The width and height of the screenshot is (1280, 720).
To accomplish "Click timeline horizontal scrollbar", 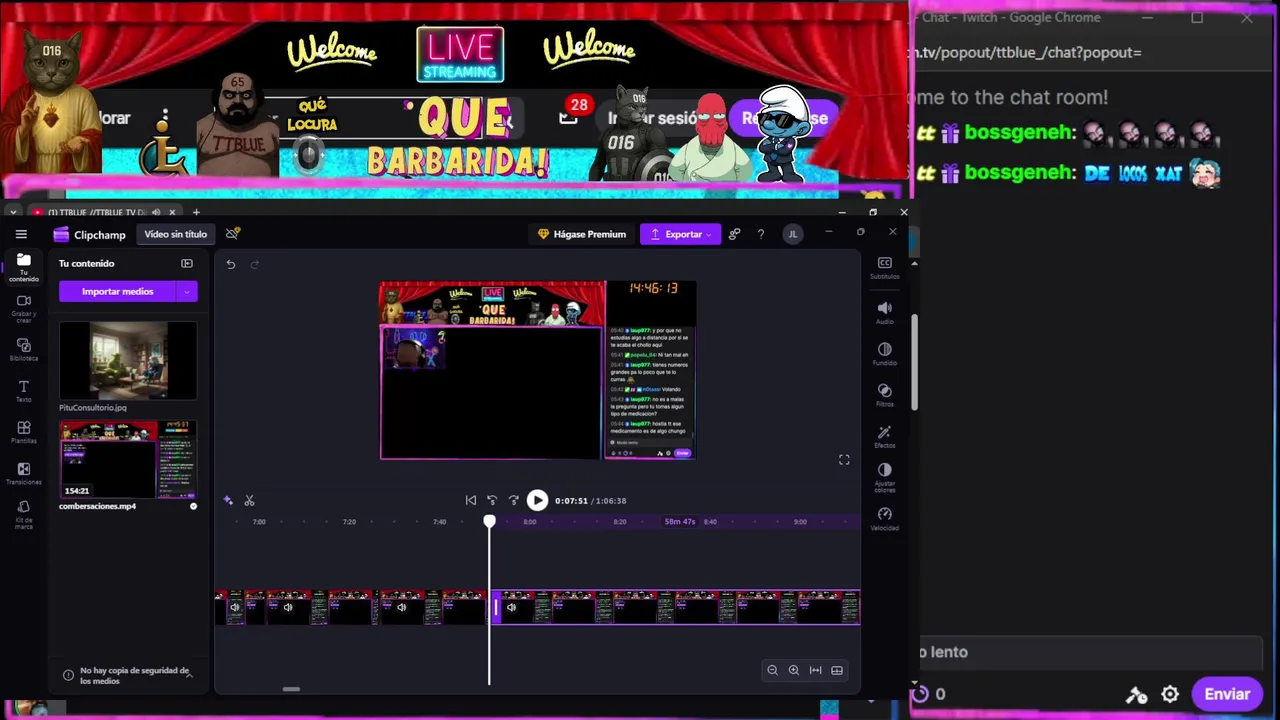I will point(291,688).
